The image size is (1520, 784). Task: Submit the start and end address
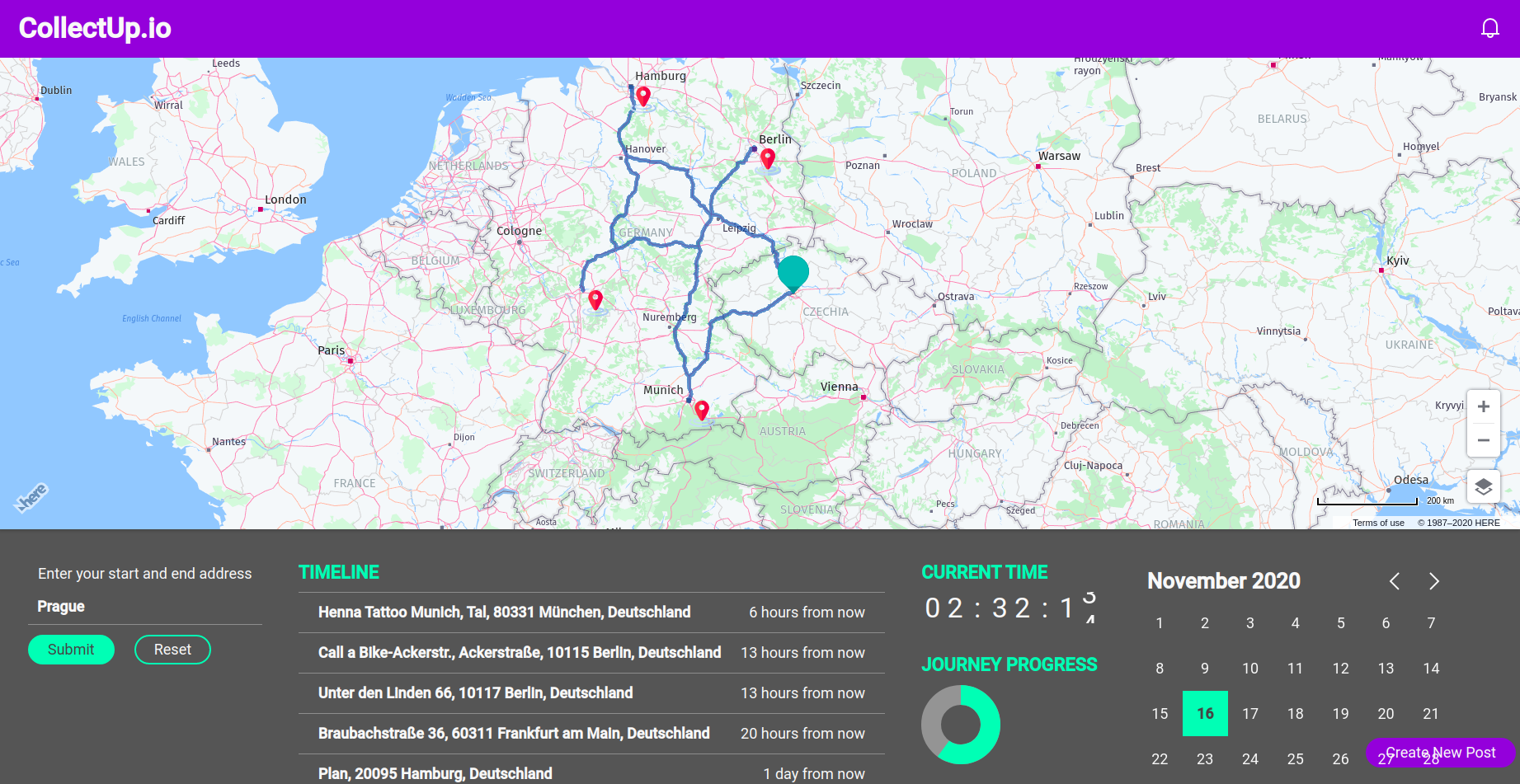click(71, 650)
